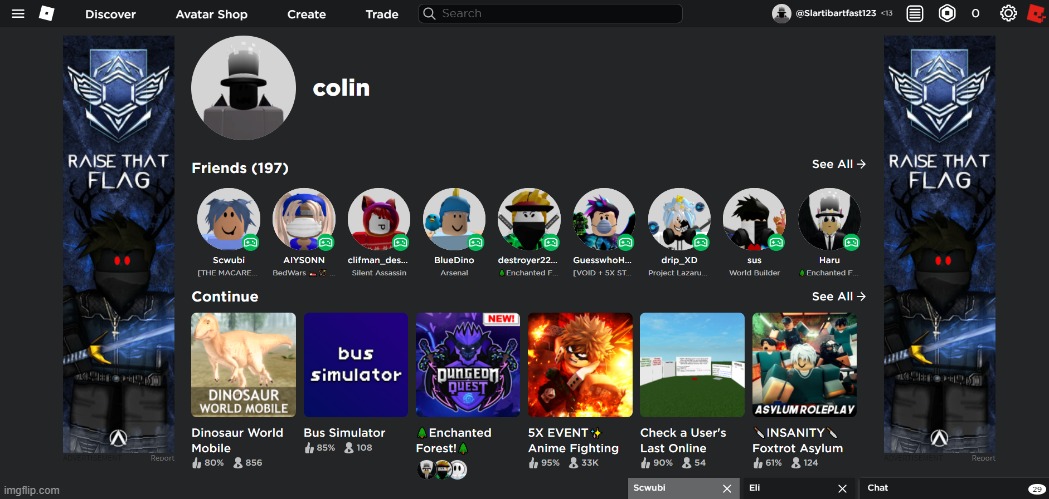Report the right Raise That Flag ad
1049x499 pixels.
(983, 458)
